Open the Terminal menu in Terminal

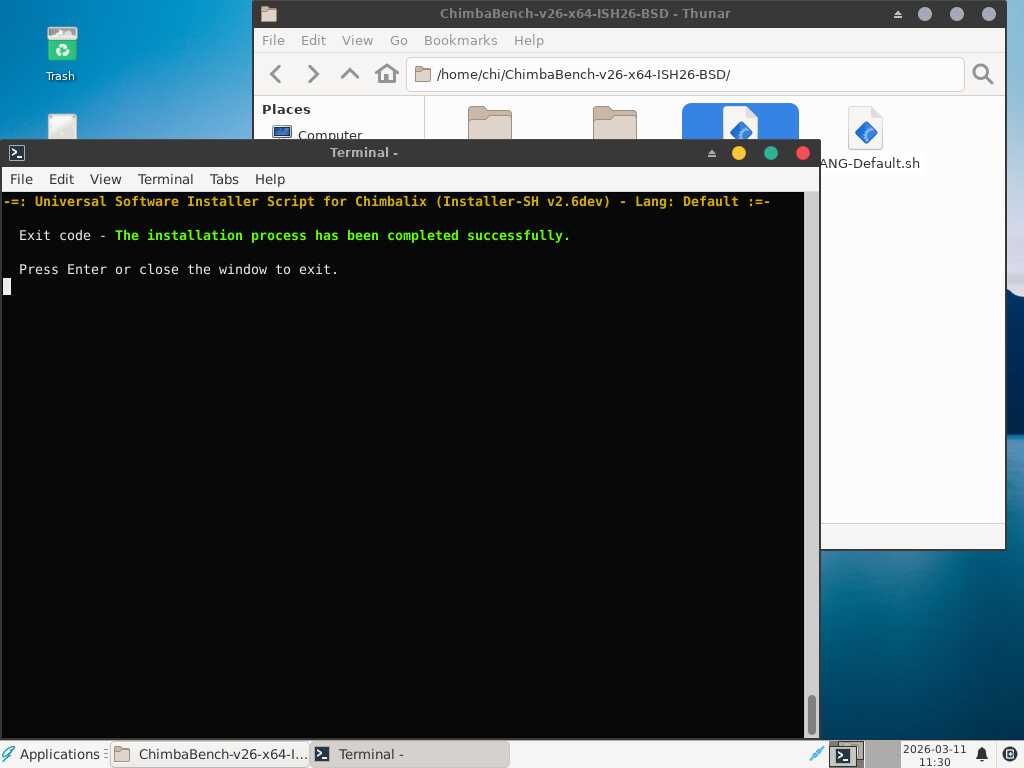click(x=165, y=179)
